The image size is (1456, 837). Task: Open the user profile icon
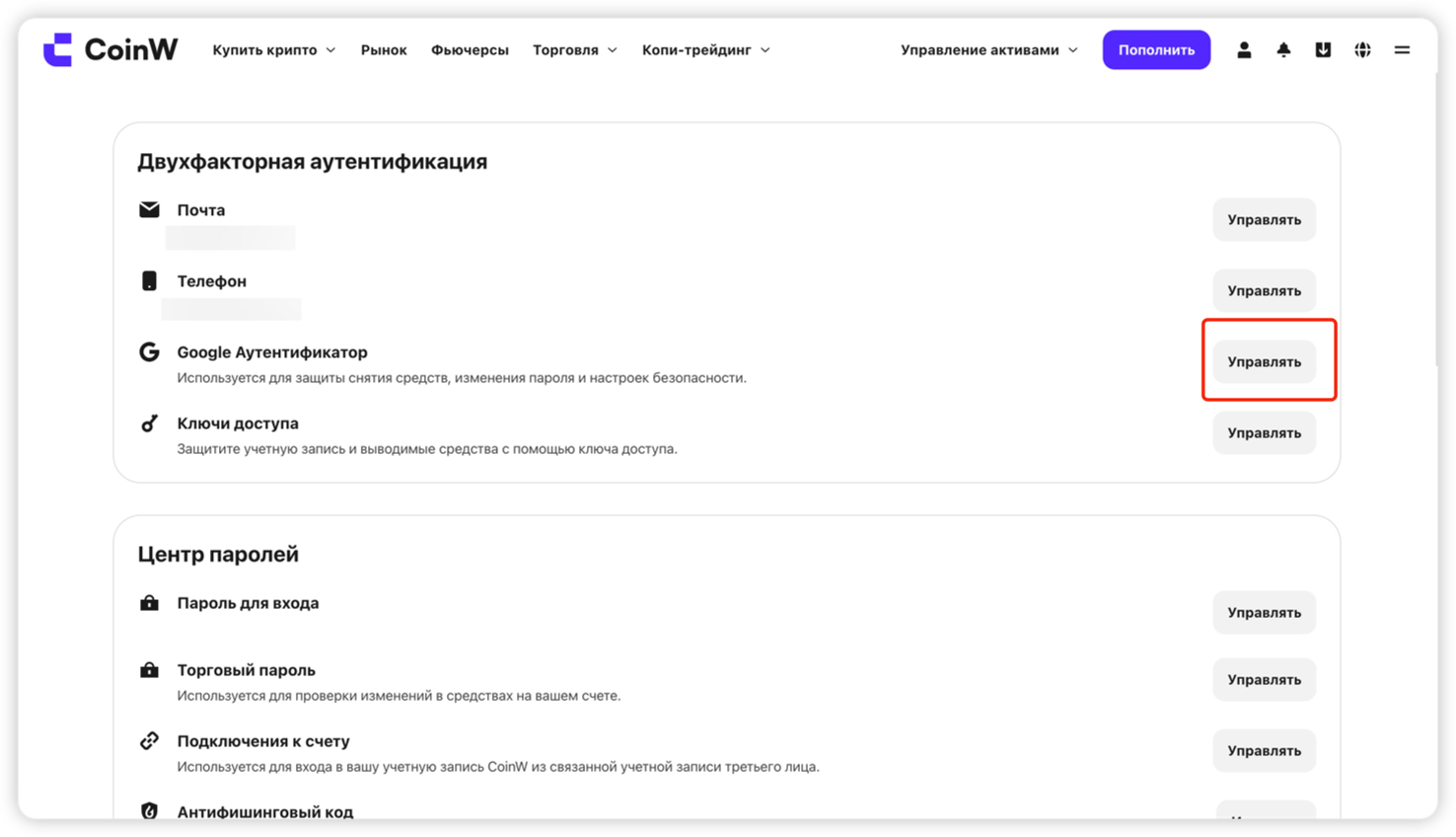[x=1244, y=49]
